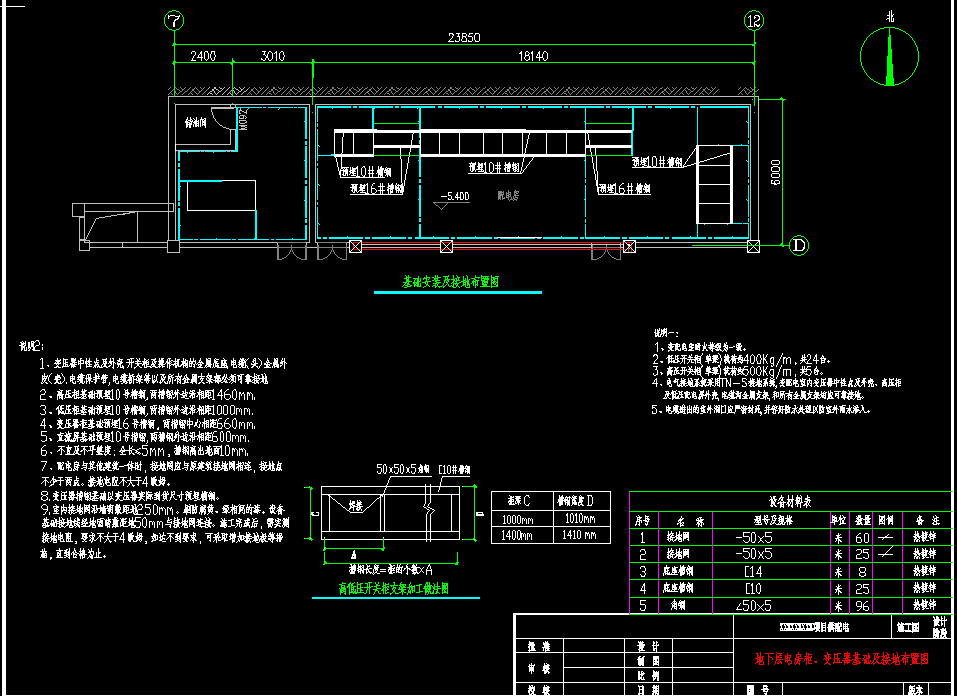Click the 1410 mm cell in small table

[580, 535]
